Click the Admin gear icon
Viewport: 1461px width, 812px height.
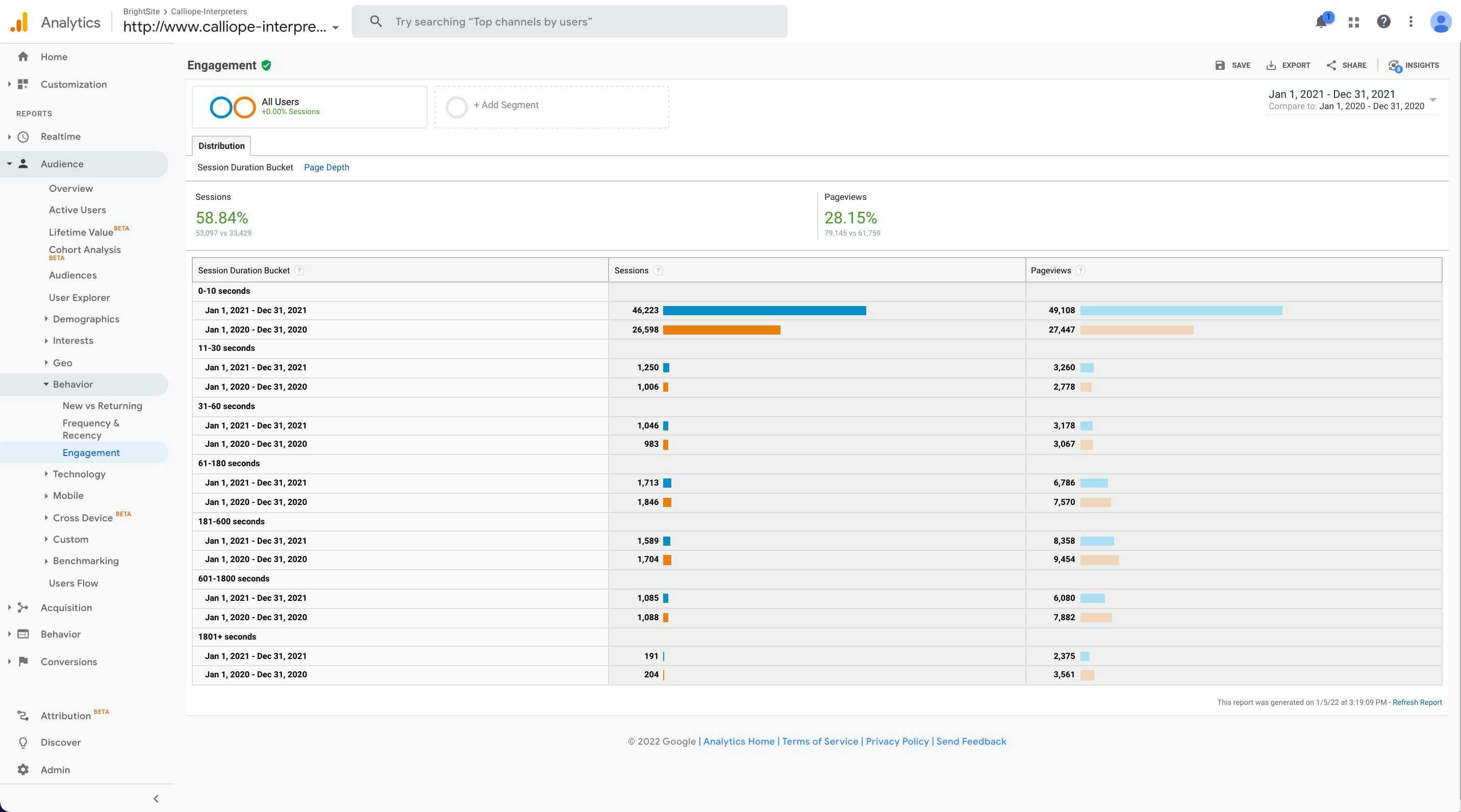click(x=22, y=770)
